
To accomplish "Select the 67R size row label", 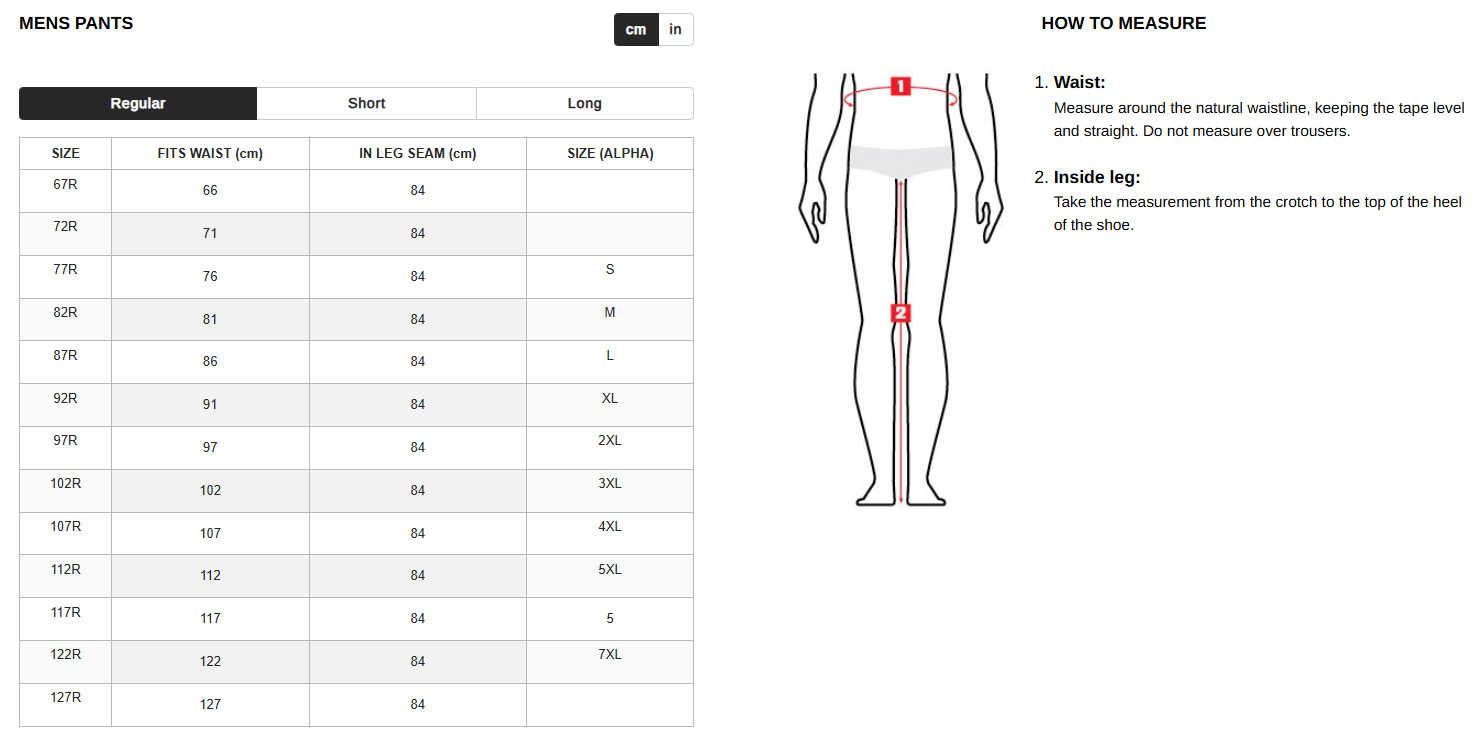I will (x=66, y=184).
